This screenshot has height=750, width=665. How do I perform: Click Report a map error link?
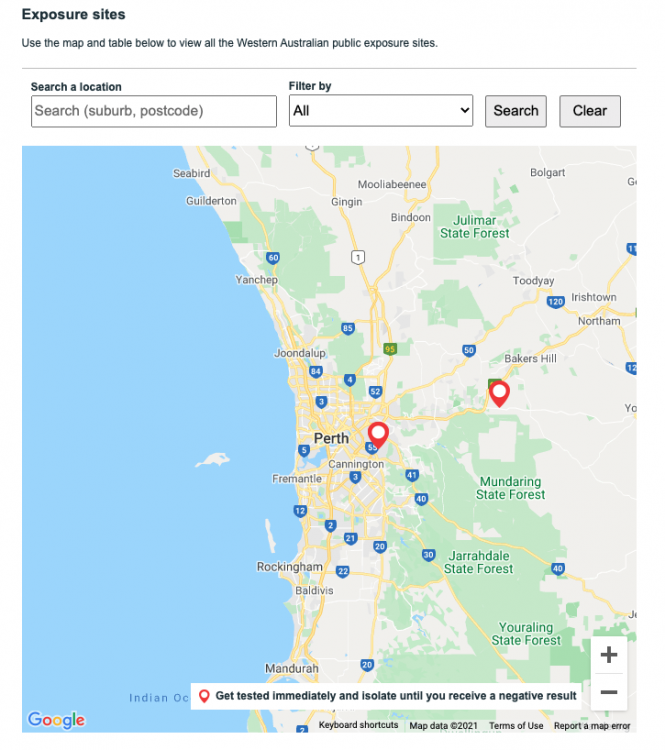tap(592, 726)
